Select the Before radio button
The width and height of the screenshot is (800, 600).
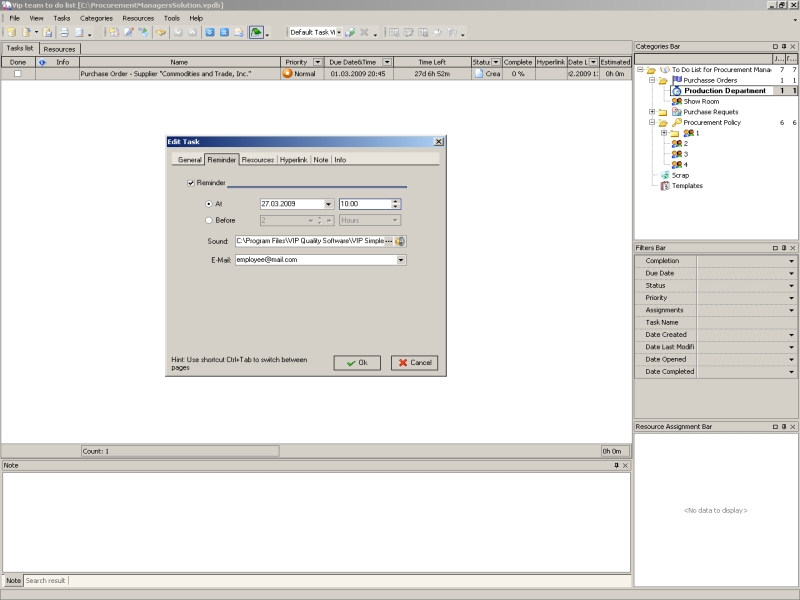pos(208,220)
